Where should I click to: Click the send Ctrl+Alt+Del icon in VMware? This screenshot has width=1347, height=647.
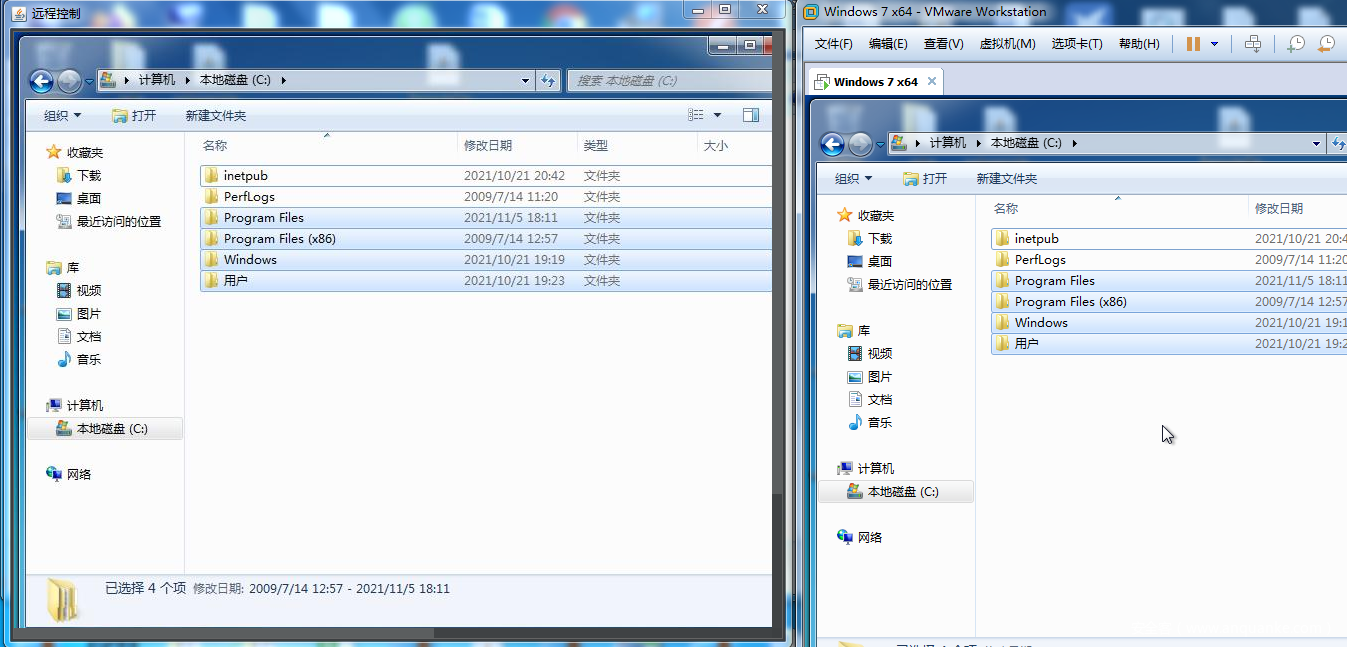1253,44
